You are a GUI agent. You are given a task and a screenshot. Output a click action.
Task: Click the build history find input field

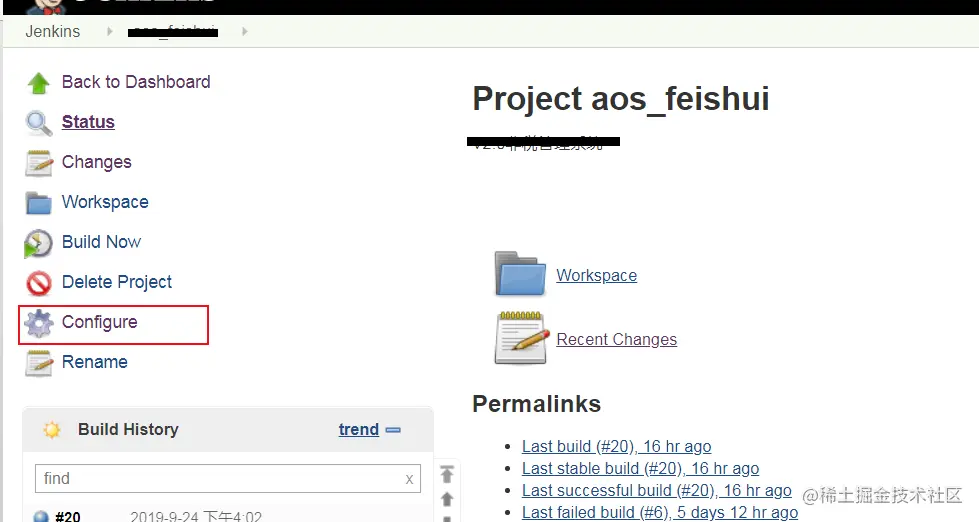point(227,479)
